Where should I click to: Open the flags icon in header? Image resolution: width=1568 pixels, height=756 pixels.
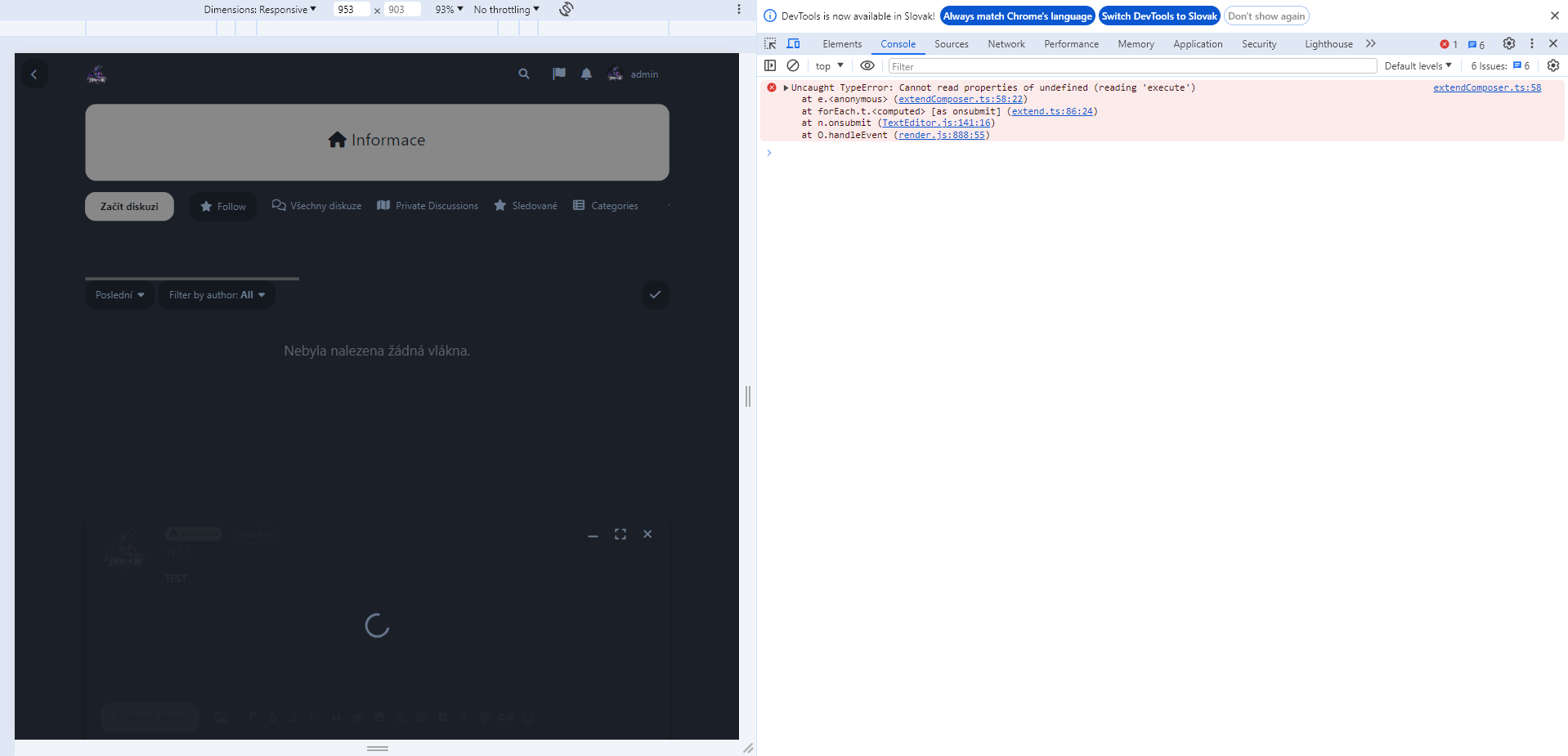pyautogui.click(x=559, y=74)
